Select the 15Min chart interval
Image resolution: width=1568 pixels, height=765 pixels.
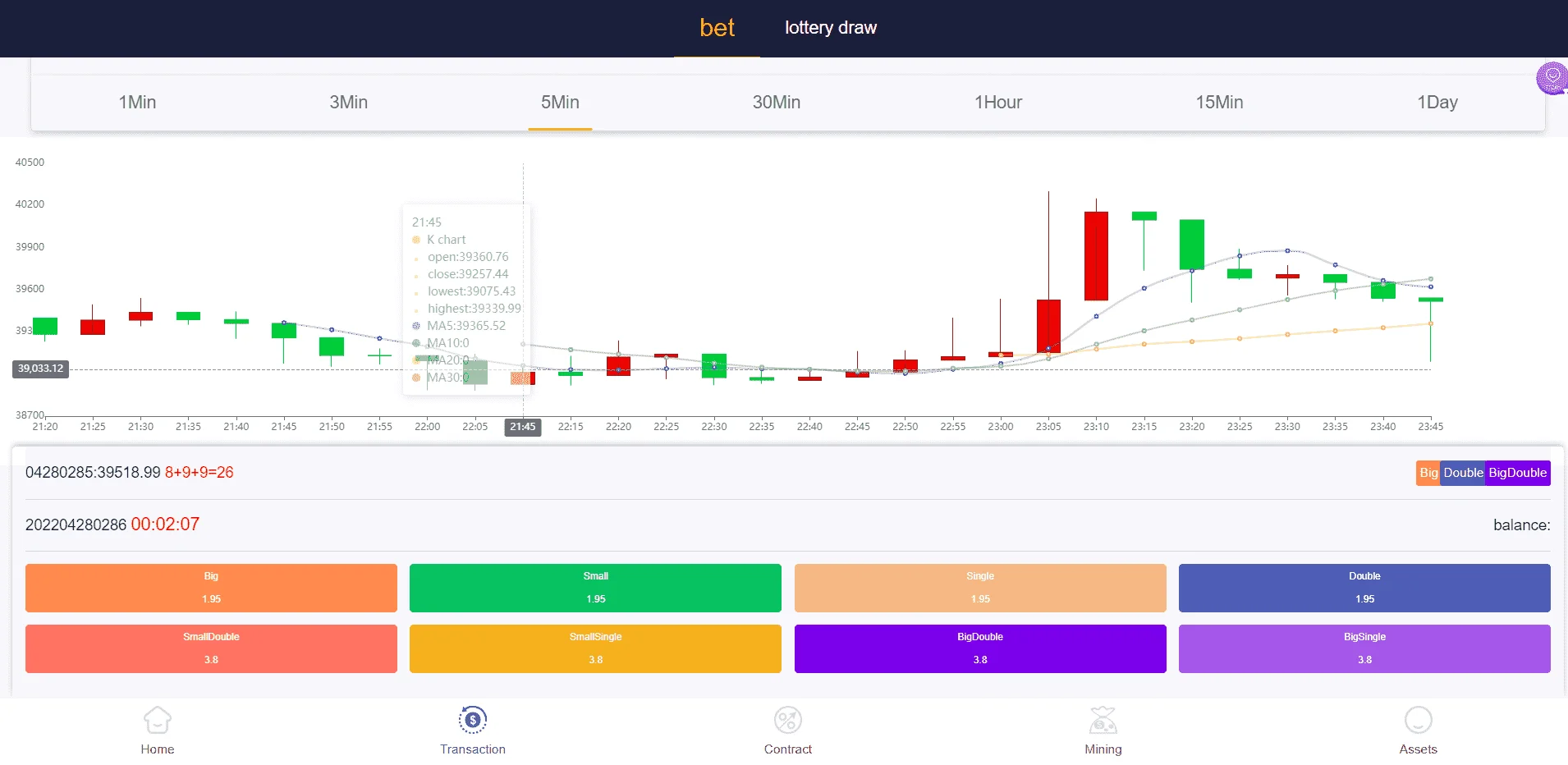pyautogui.click(x=1219, y=103)
